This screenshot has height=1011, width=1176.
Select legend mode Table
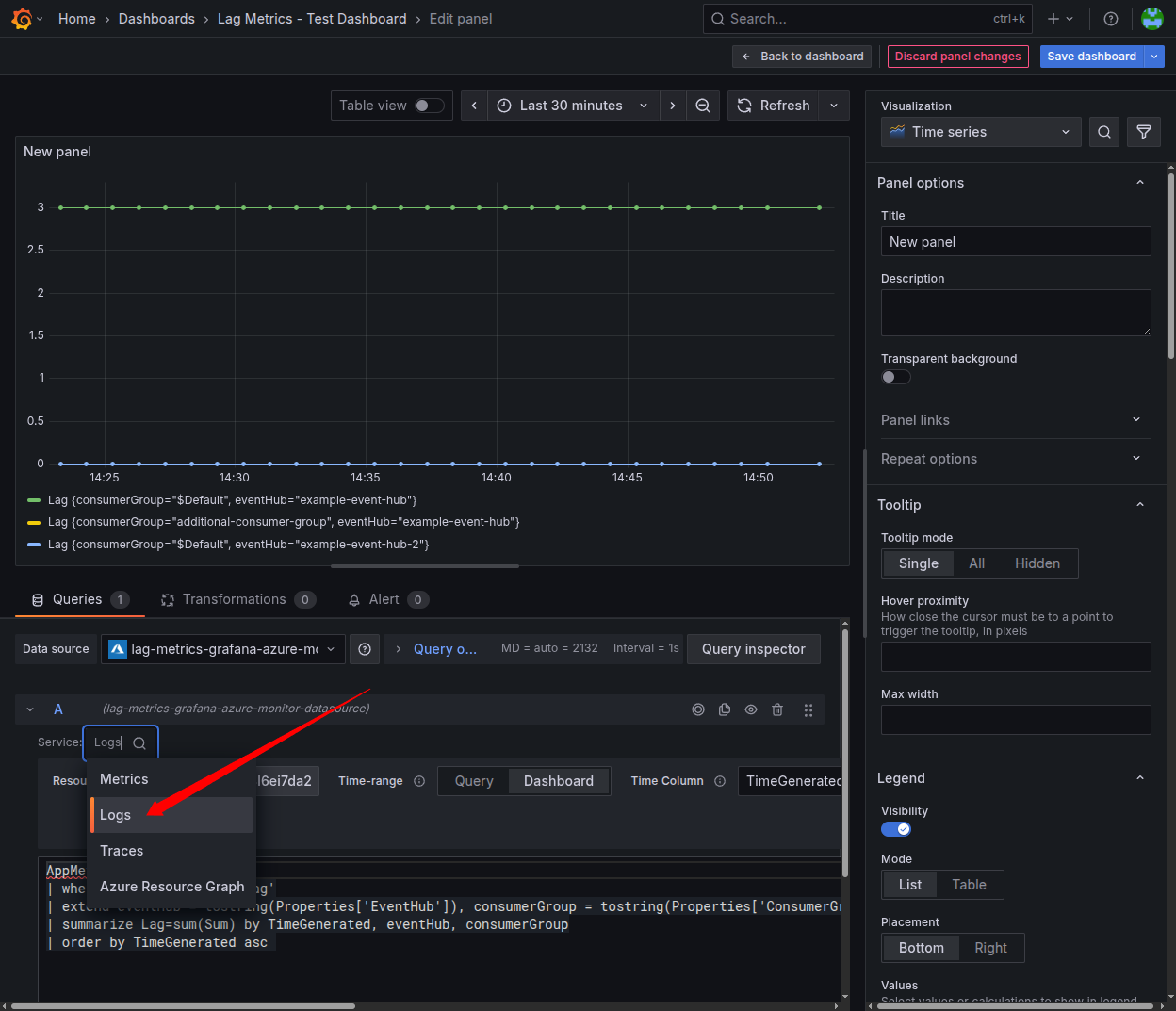click(x=969, y=885)
